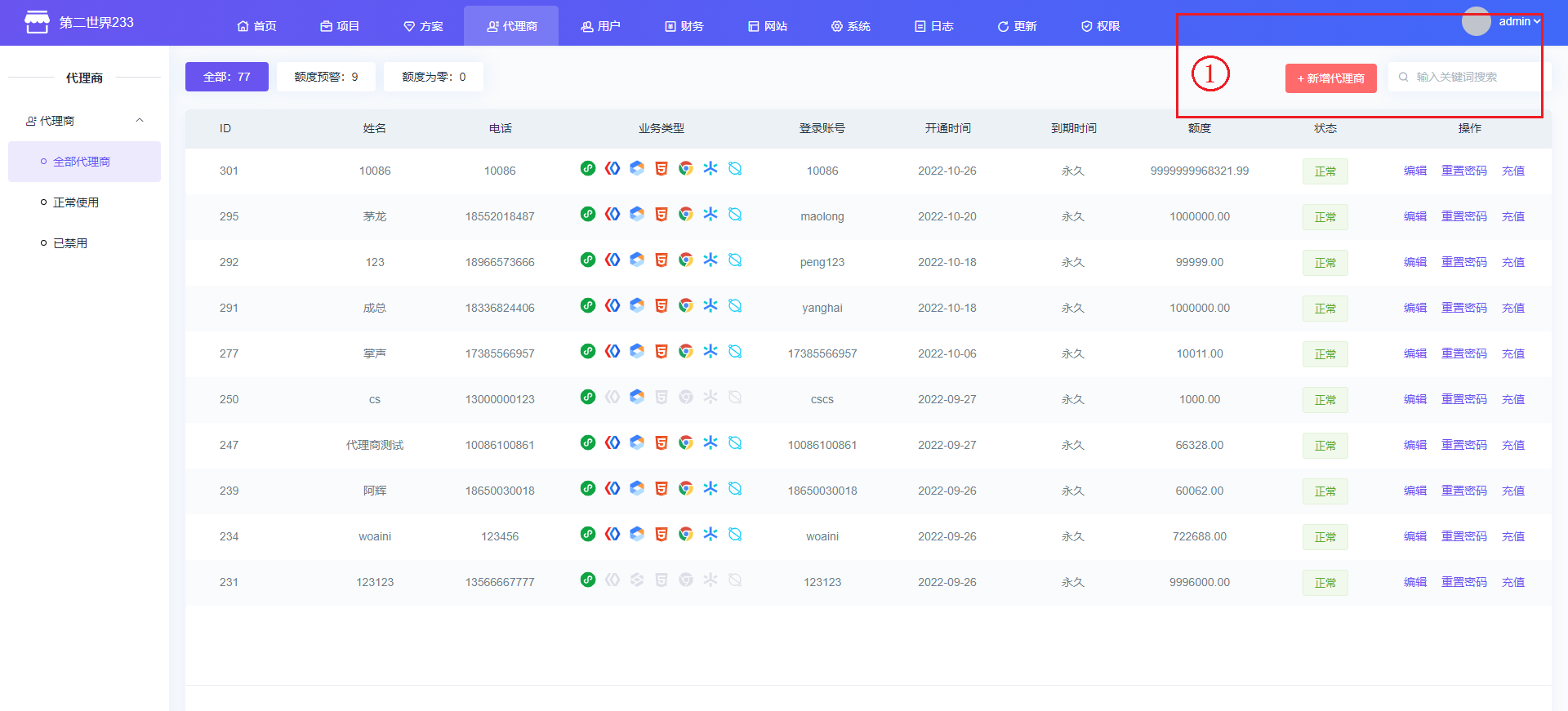This screenshot has height=711, width=1568.
Task: Click the blue hexagon icon in cscs row
Action: [x=637, y=397]
